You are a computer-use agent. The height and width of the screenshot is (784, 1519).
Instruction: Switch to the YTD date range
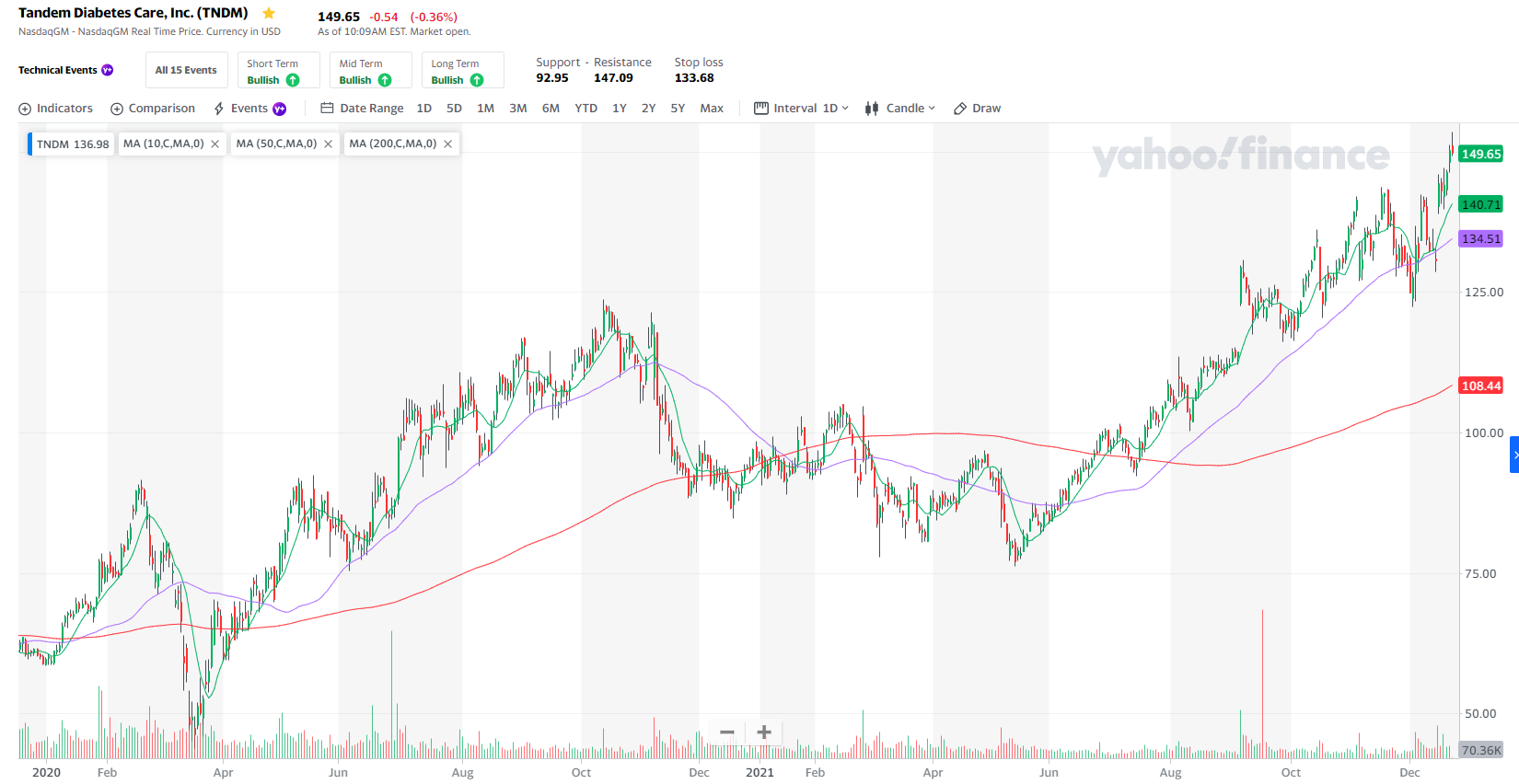(586, 109)
